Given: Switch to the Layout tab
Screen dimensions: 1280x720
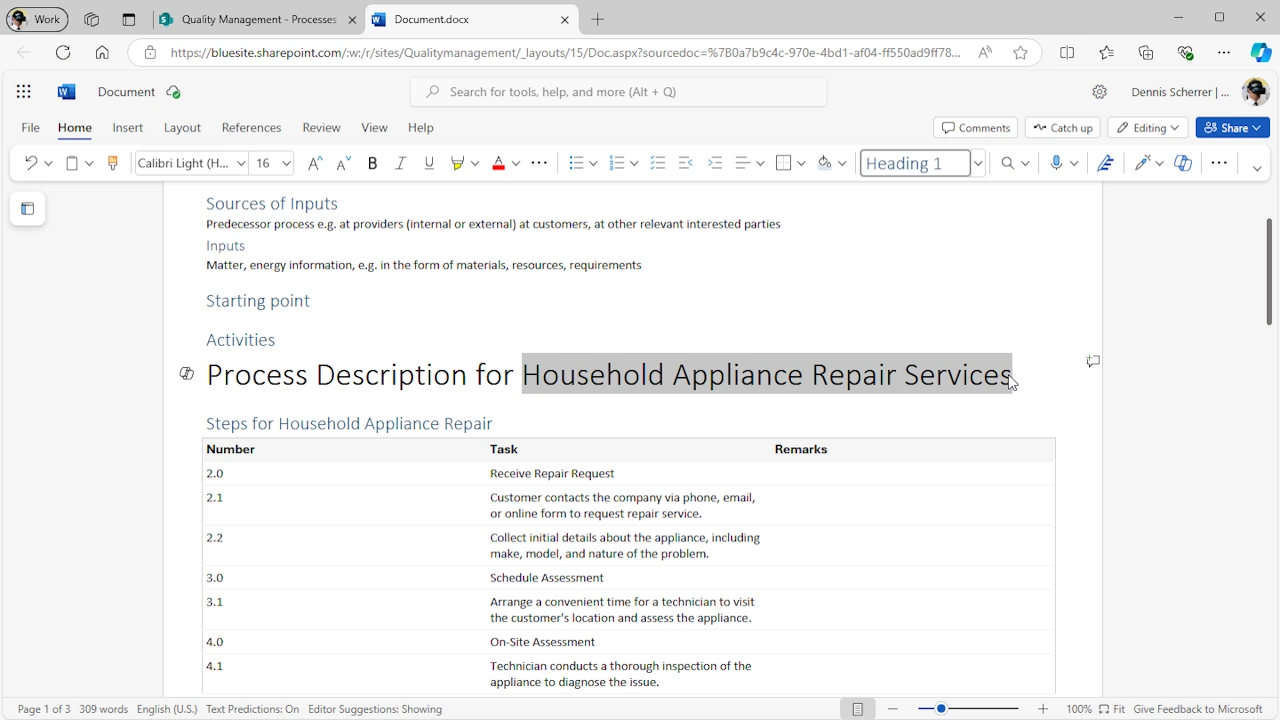Looking at the screenshot, I should coord(182,127).
